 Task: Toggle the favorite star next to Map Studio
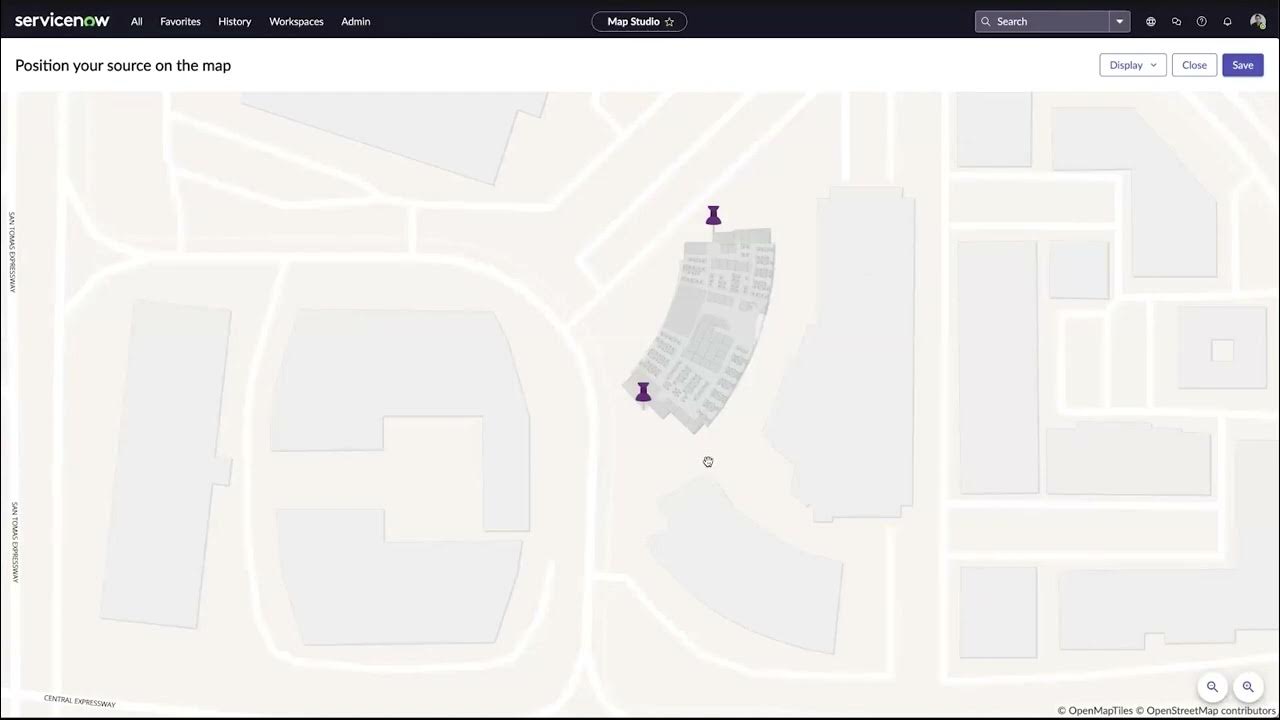[x=669, y=21]
